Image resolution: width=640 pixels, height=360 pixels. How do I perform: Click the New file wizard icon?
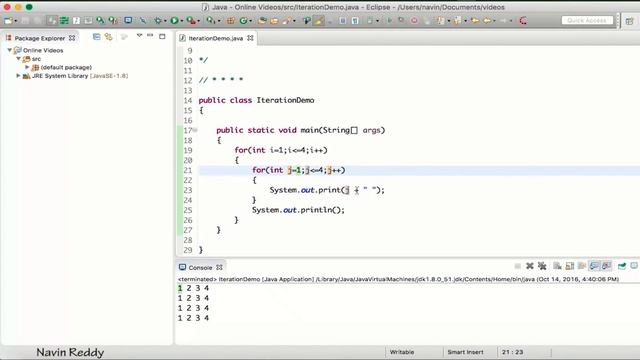click(8, 20)
